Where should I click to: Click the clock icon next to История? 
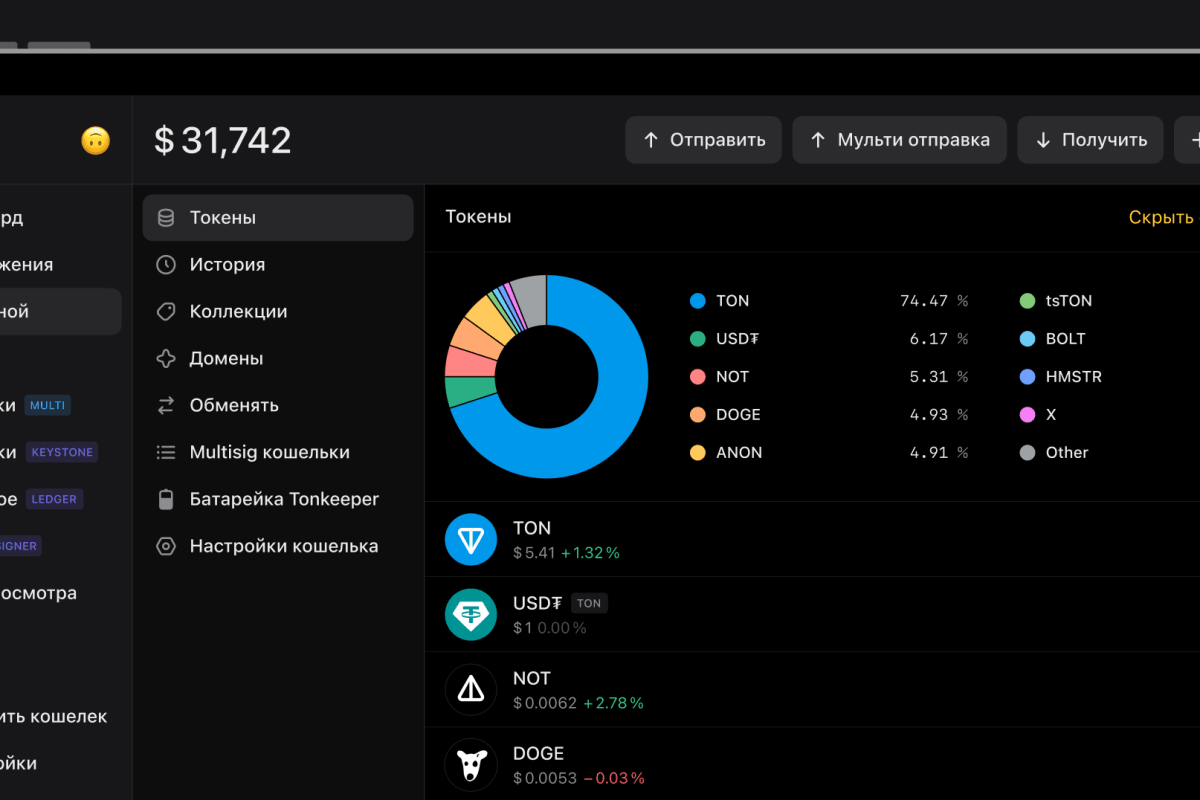165,264
